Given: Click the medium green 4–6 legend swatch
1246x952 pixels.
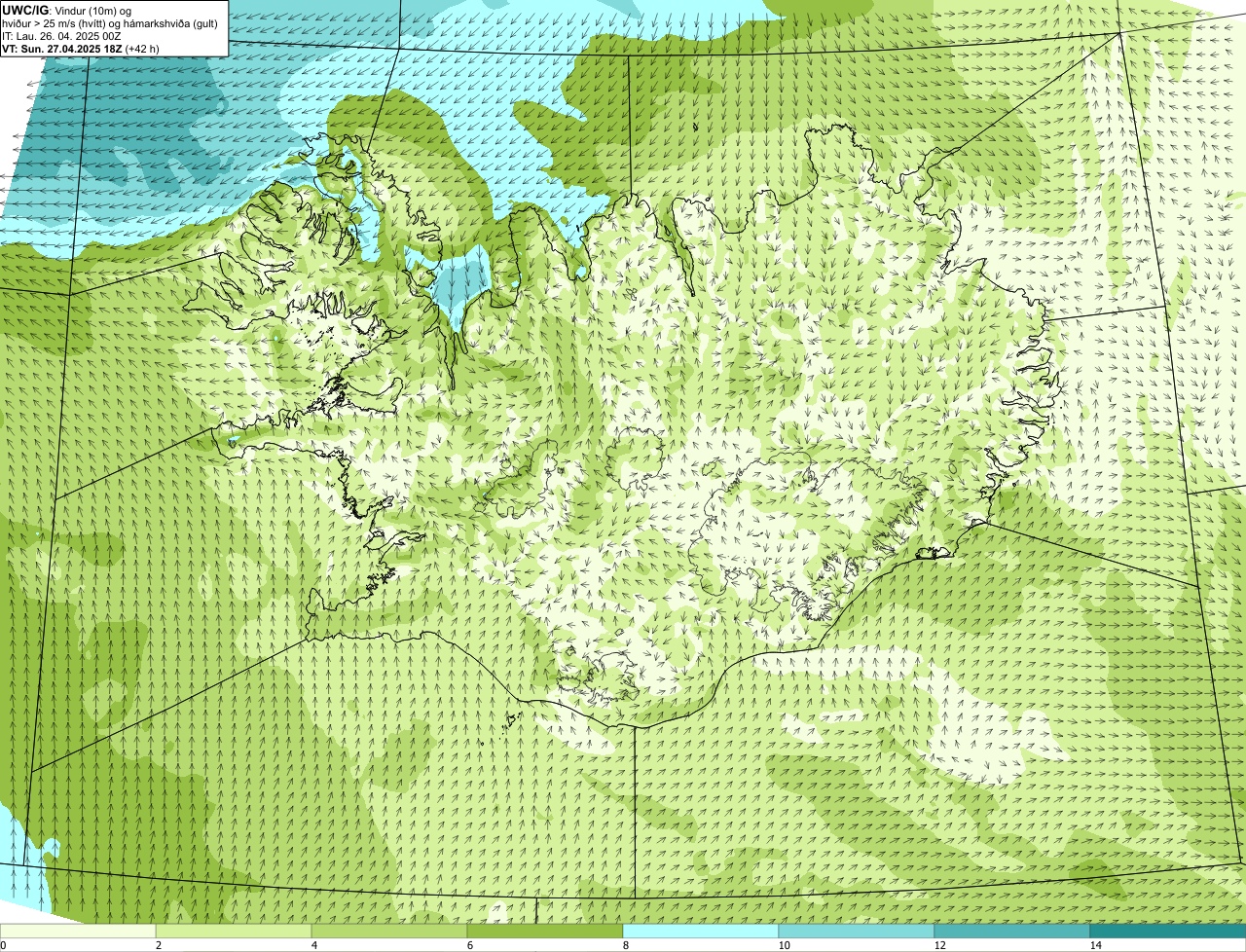Looking at the screenshot, I should (389, 931).
